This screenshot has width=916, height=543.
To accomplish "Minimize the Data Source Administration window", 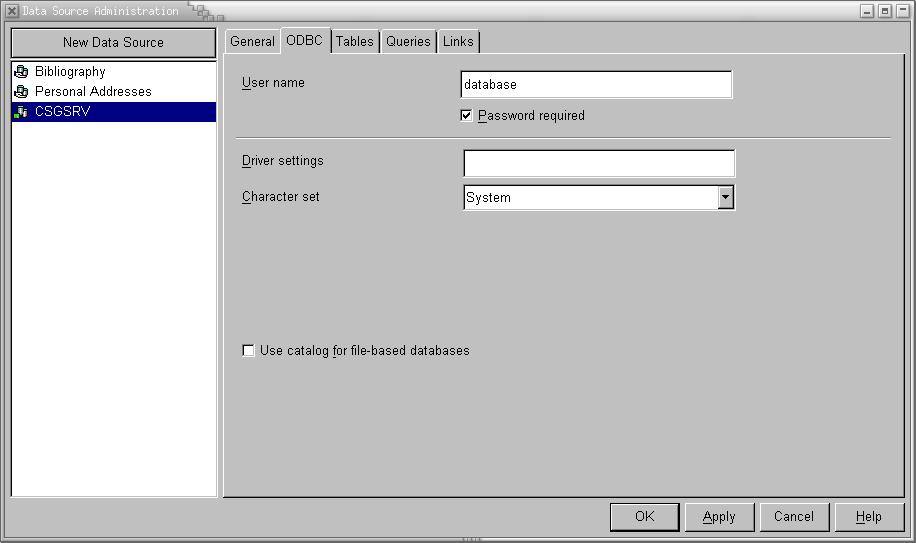I will pyautogui.click(x=868, y=11).
